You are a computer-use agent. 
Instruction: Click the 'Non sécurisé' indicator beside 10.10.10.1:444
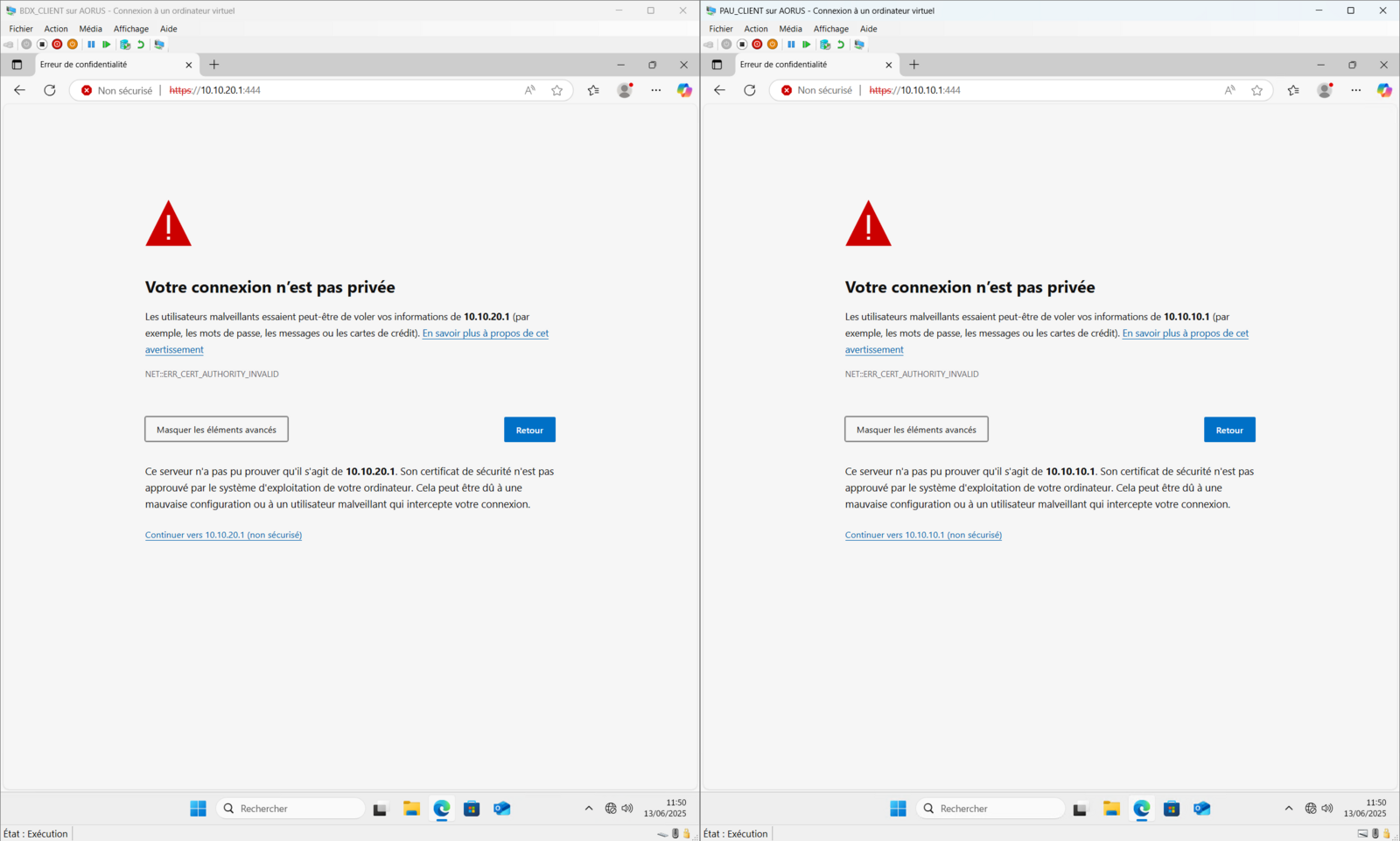[816, 90]
